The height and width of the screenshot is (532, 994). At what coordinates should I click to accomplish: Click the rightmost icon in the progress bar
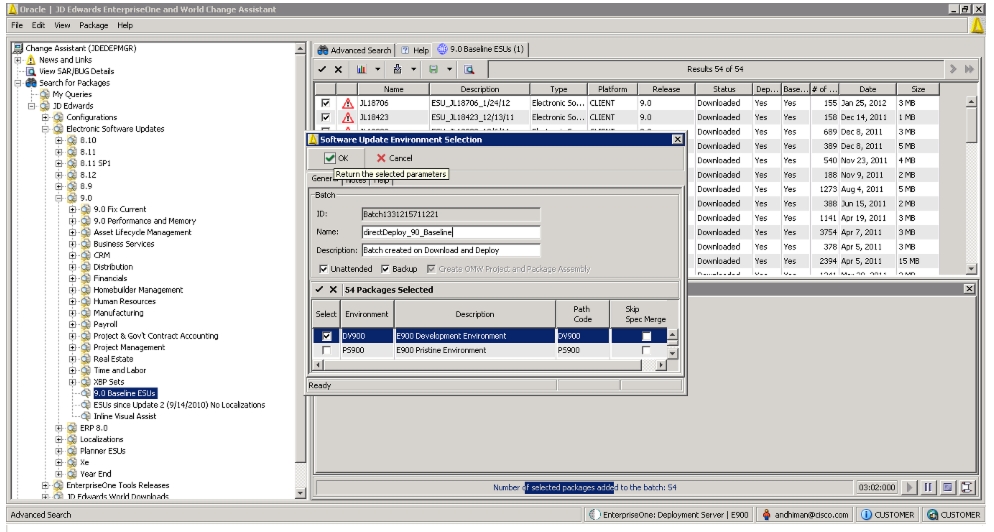tap(967, 487)
